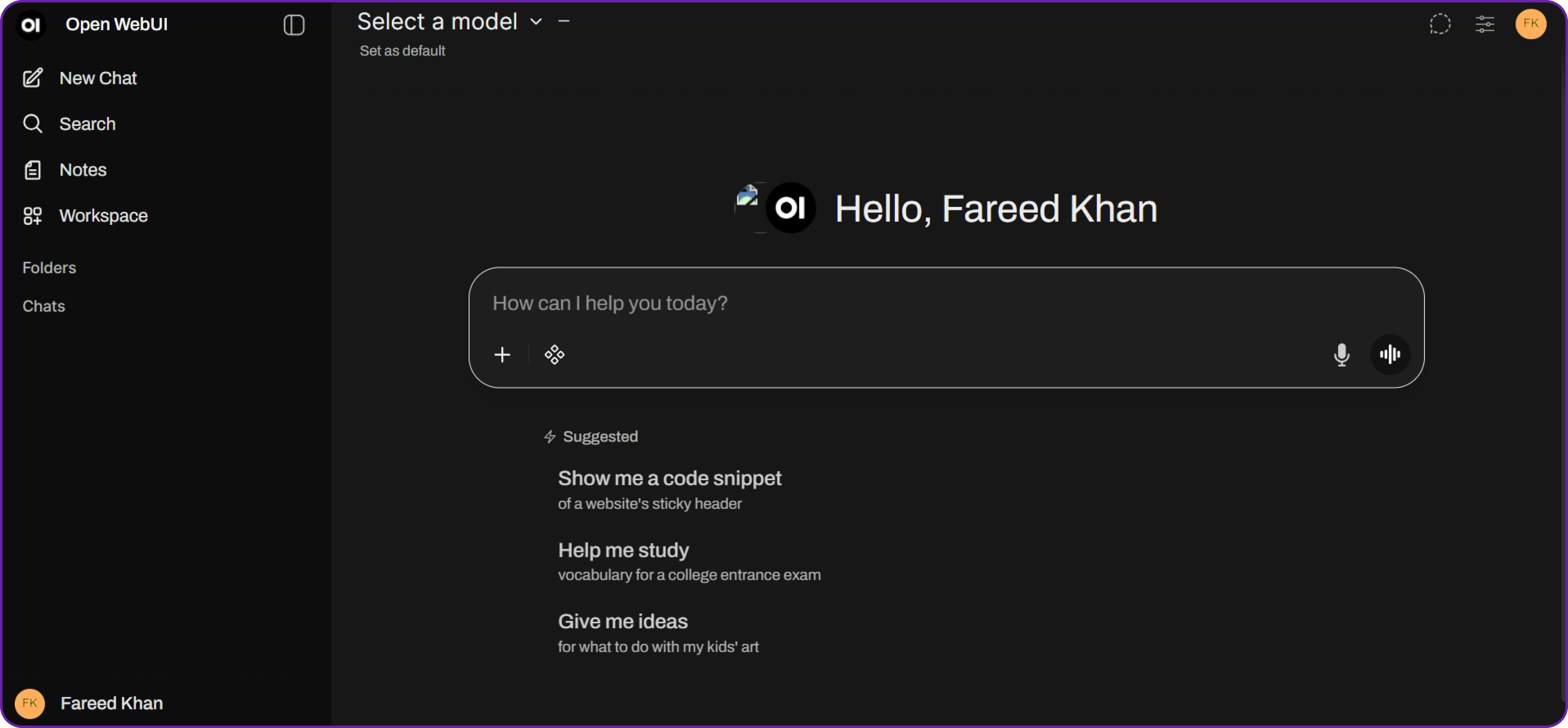Expand the Folders section

tap(49, 268)
